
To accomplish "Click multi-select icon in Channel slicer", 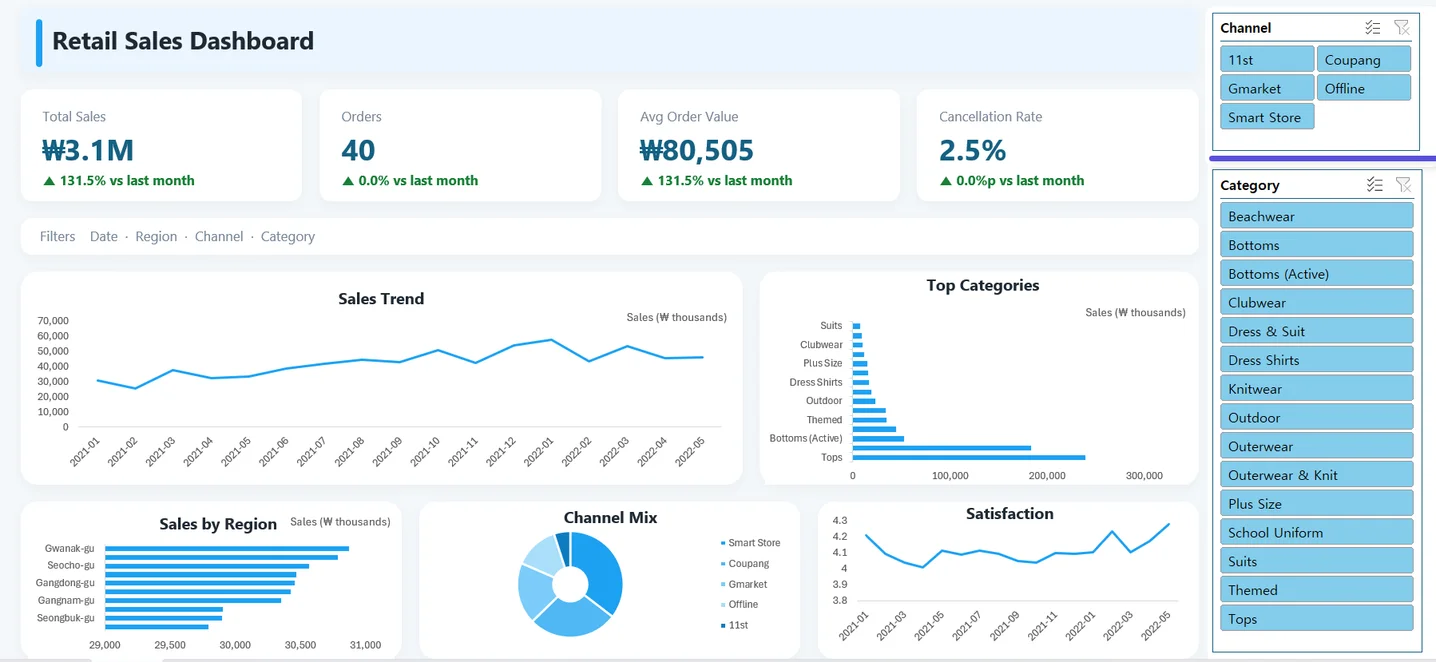I will pyautogui.click(x=1374, y=28).
